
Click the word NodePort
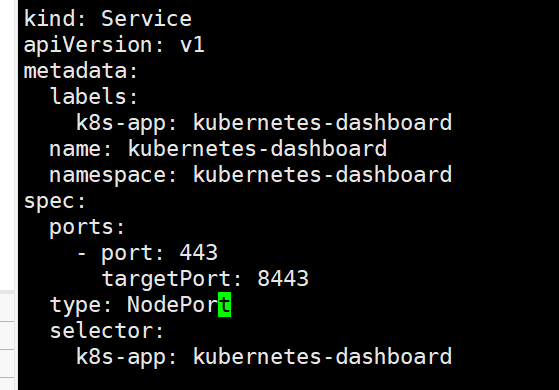click(x=179, y=305)
